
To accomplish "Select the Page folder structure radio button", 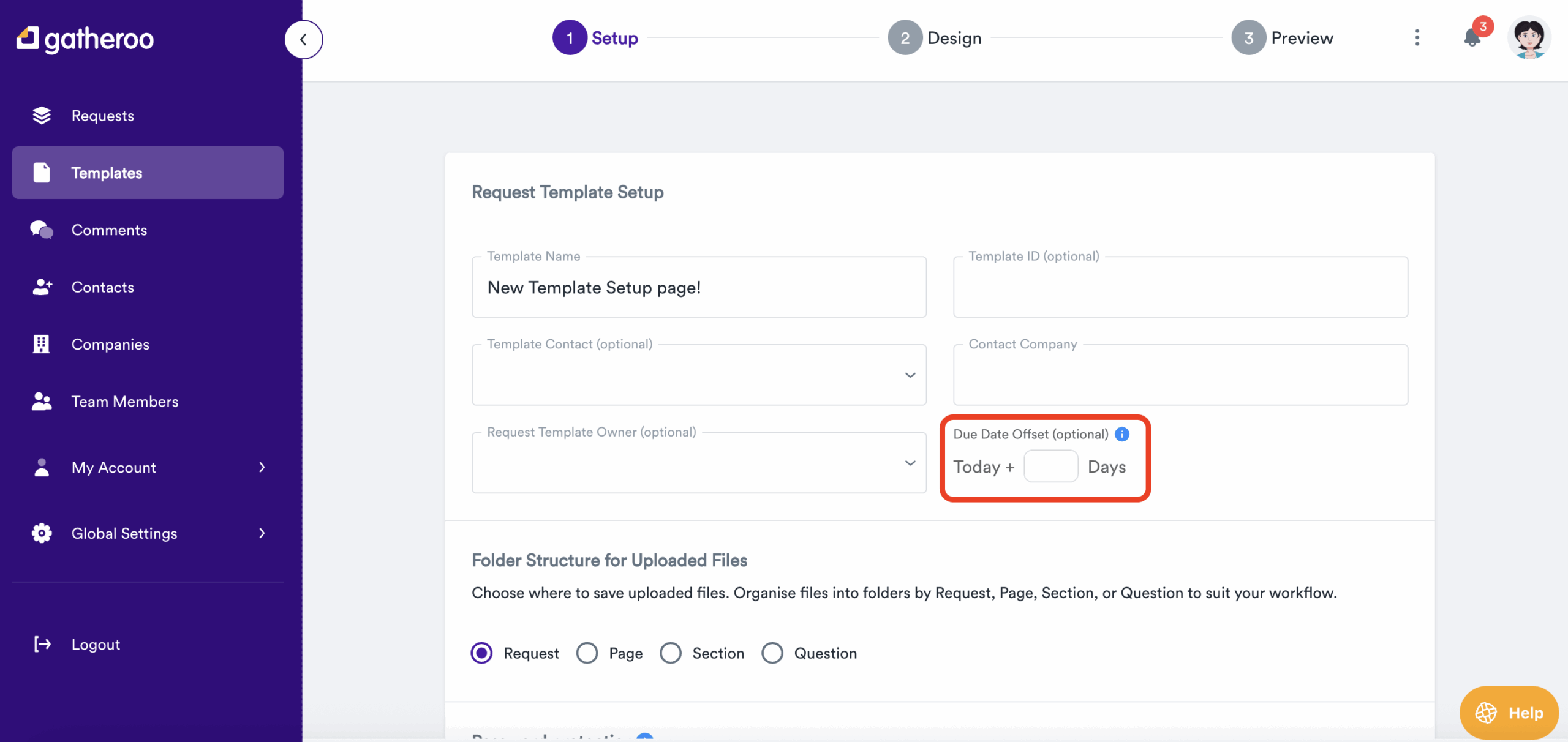I will 587,653.
